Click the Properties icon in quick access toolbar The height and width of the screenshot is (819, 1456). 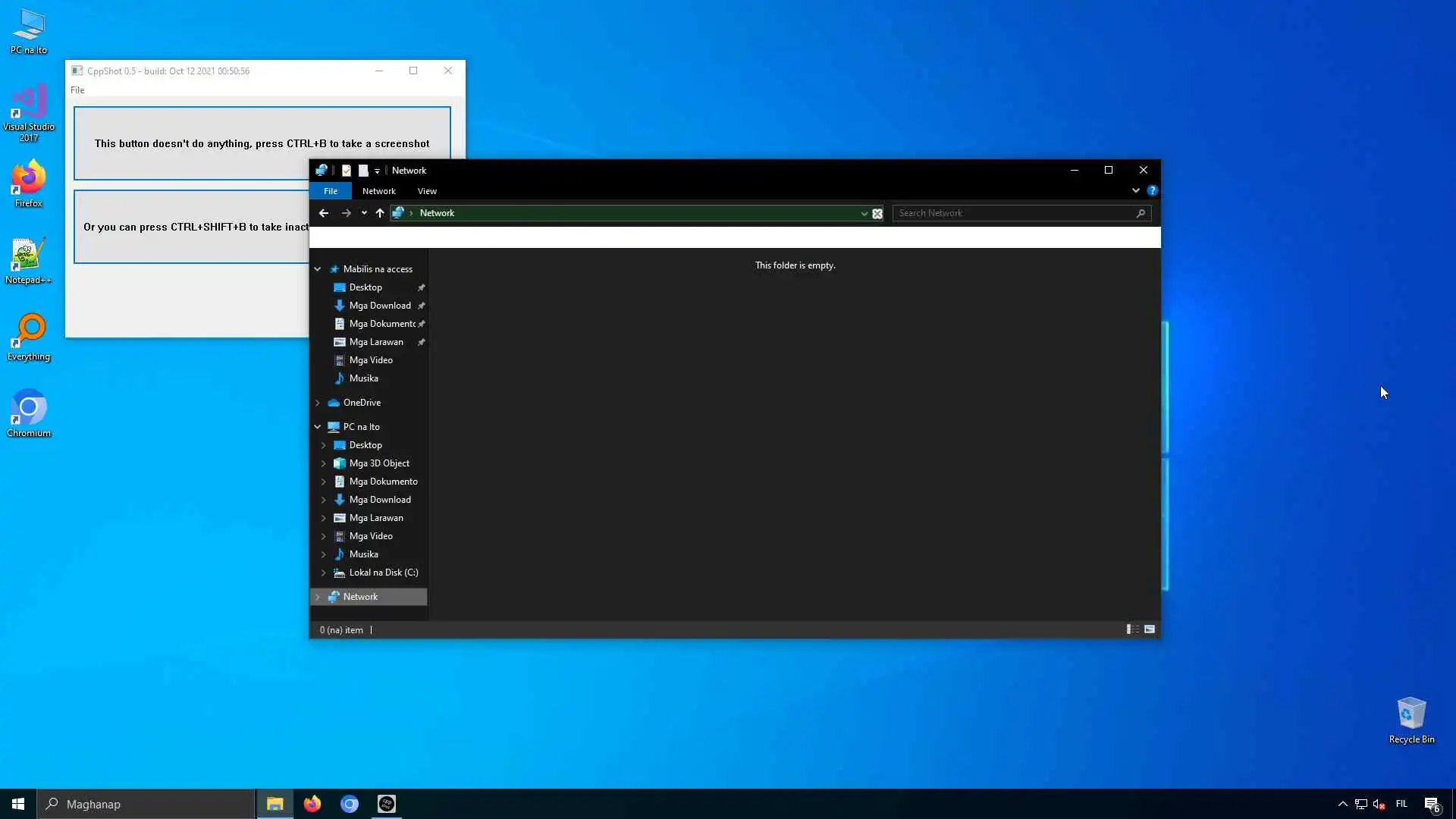pos(347,171)
